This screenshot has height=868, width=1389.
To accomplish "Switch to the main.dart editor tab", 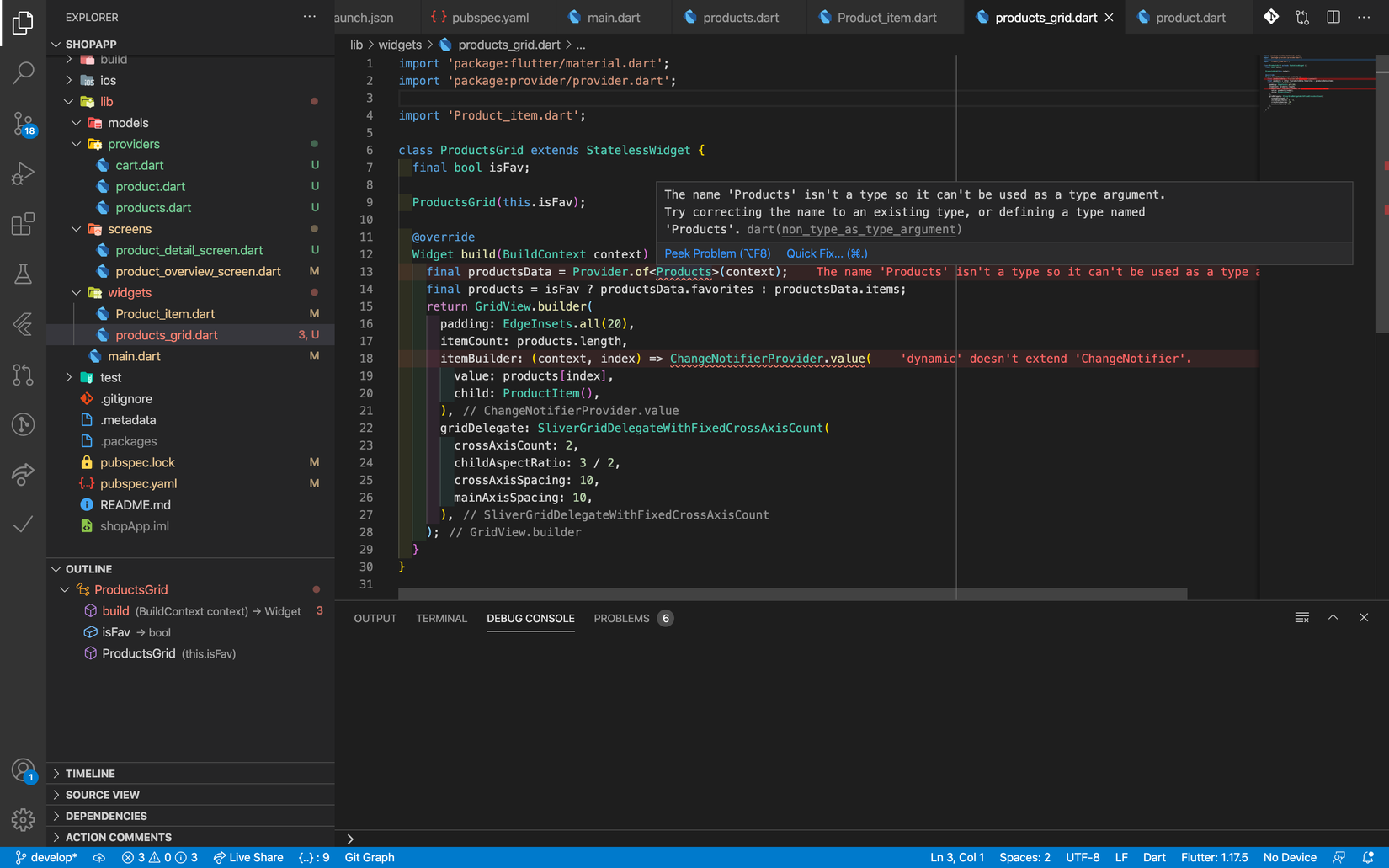I will 613,18.
